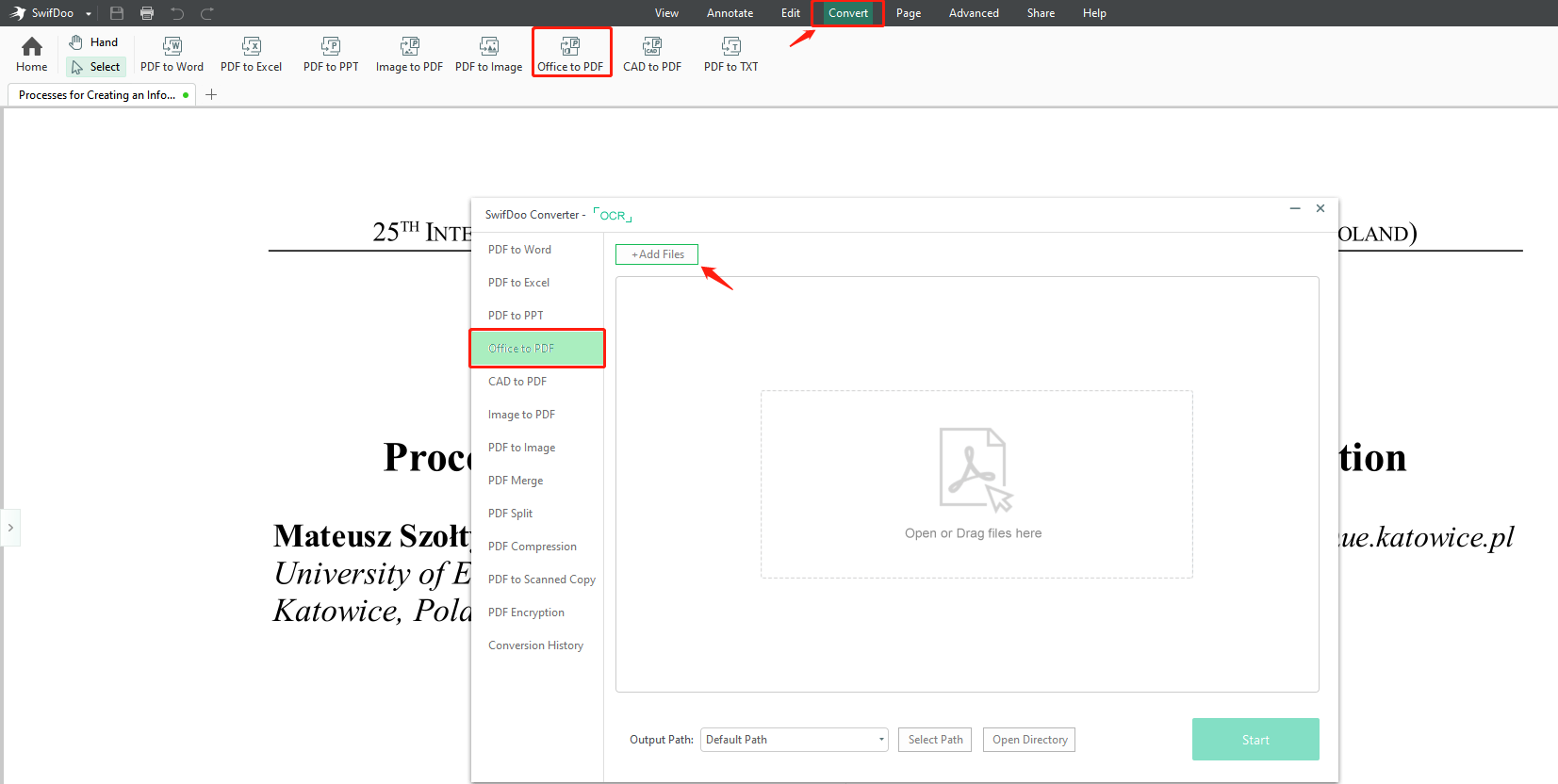
Task: Minimize the SwifDoo Converter dialog
Action: coord(1295,208)
